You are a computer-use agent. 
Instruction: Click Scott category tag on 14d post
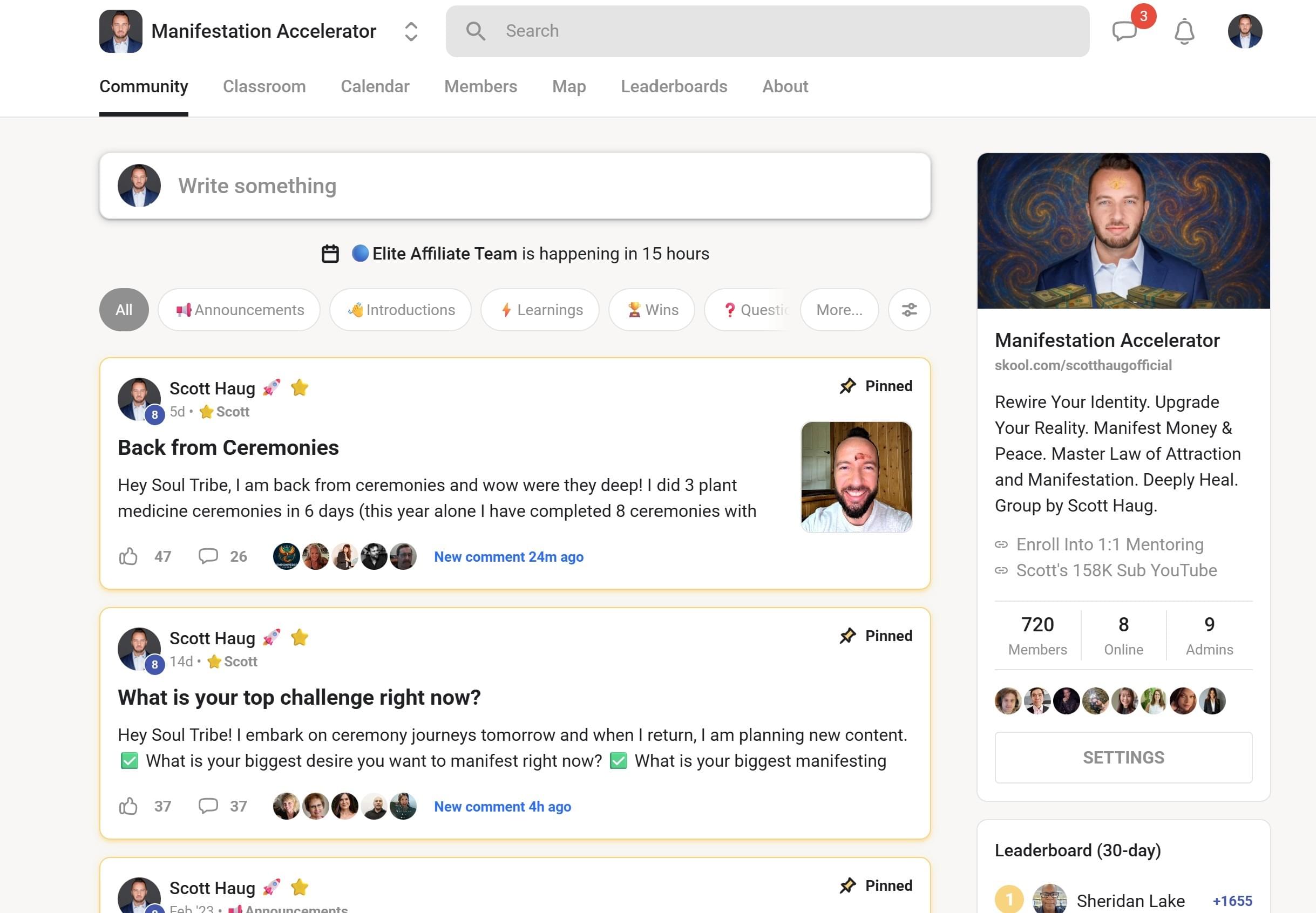pos(232,662)
